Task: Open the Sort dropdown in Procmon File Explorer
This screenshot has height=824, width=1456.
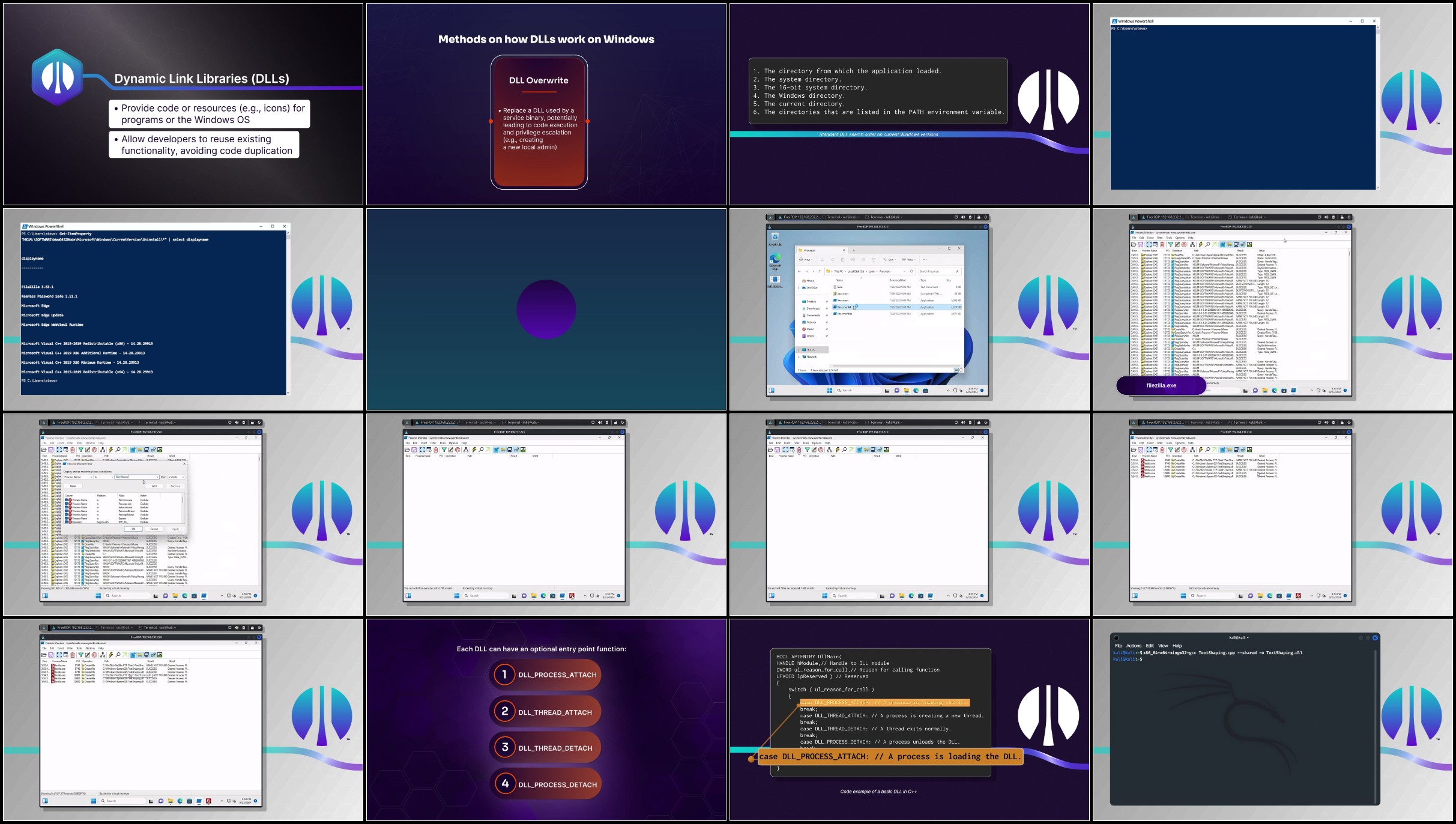Action: tap(890, 259)
